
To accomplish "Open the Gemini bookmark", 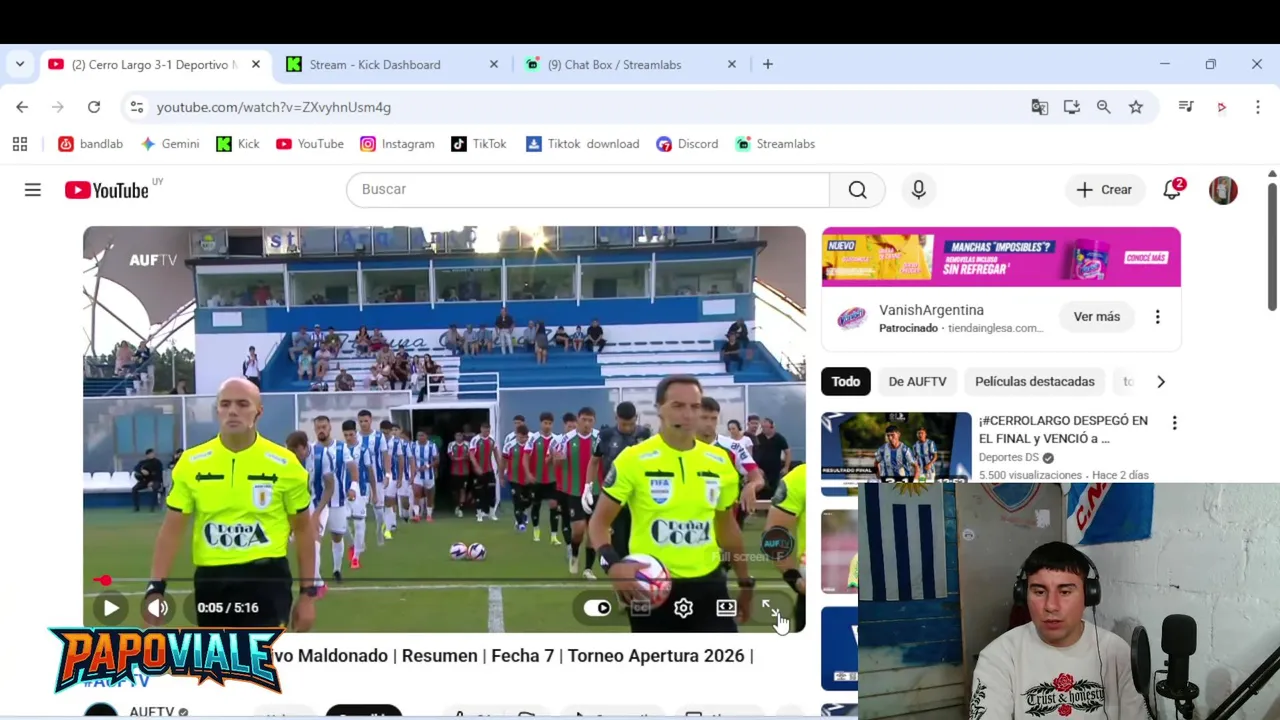I will pyautogui.click(x=170, y=144).
